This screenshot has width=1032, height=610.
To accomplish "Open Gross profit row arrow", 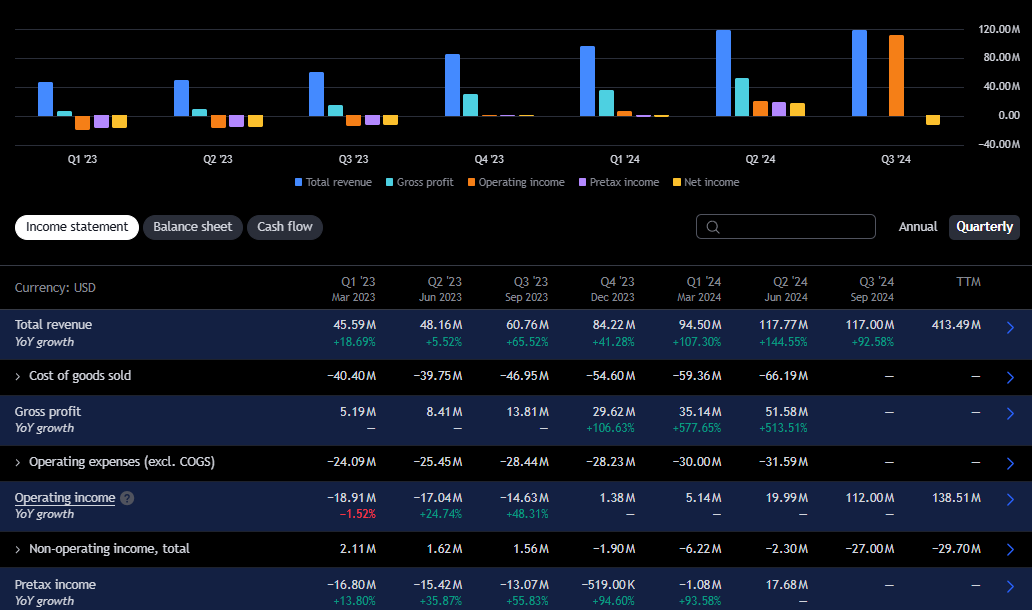I will coord(1009,414).
